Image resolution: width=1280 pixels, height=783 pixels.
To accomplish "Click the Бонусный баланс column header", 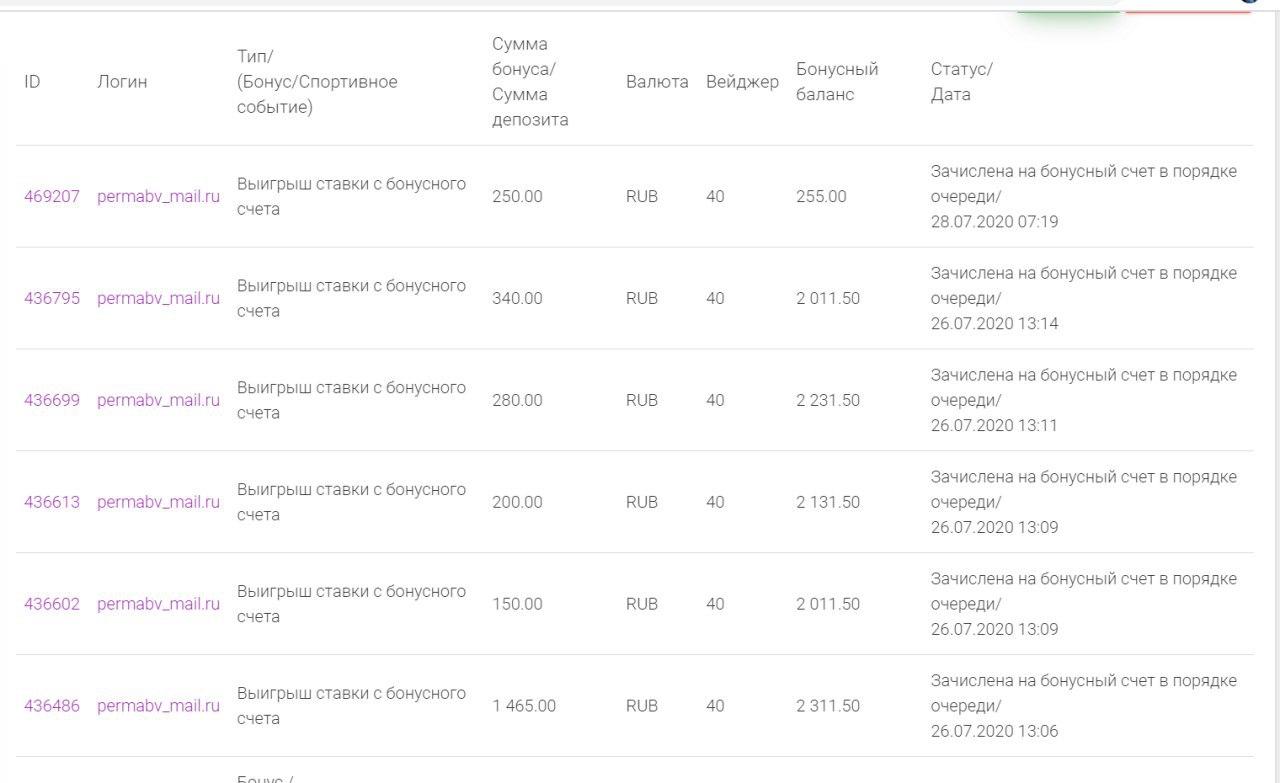I will coord(837,82).
